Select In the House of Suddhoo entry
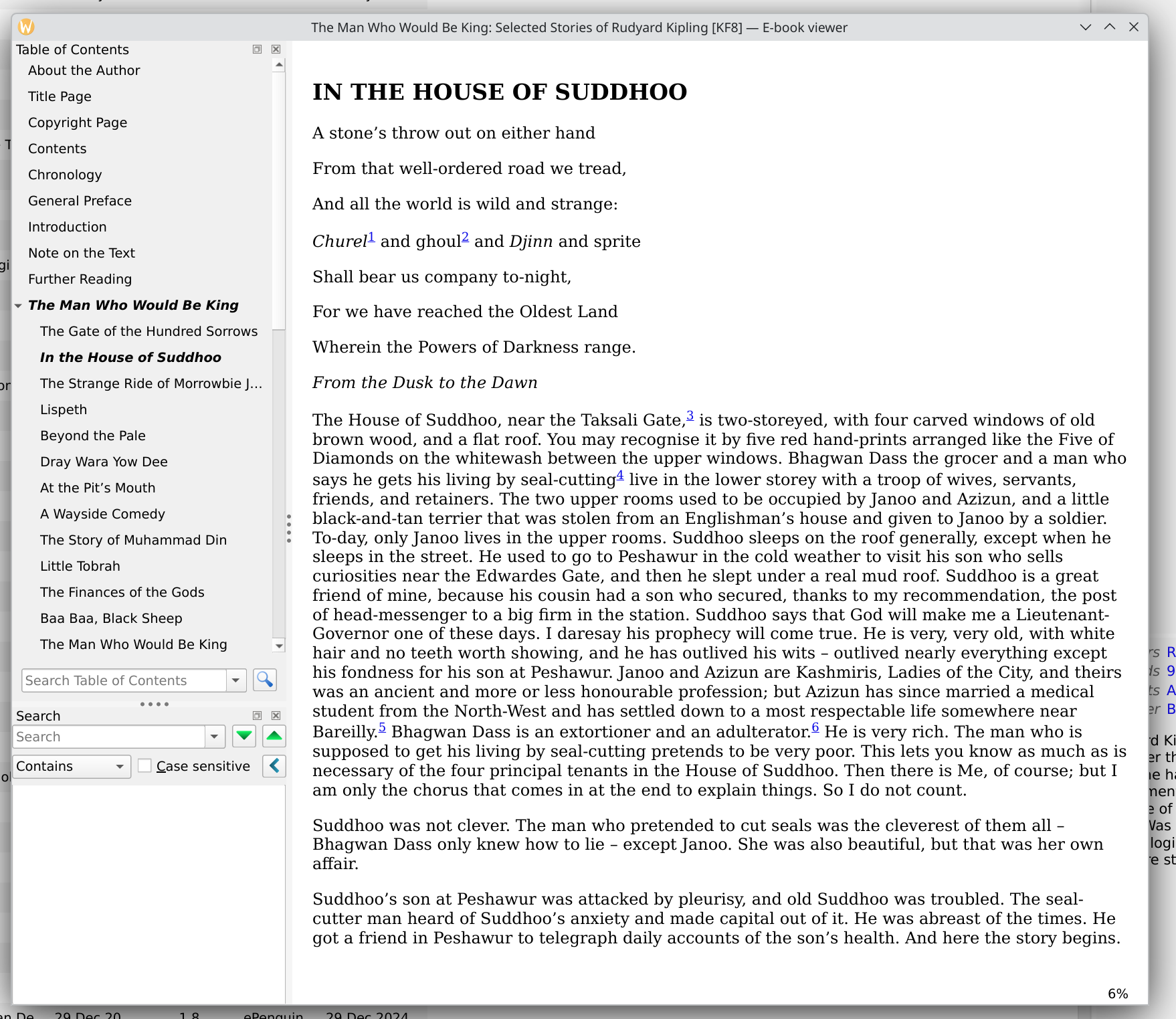 [130, 357]
